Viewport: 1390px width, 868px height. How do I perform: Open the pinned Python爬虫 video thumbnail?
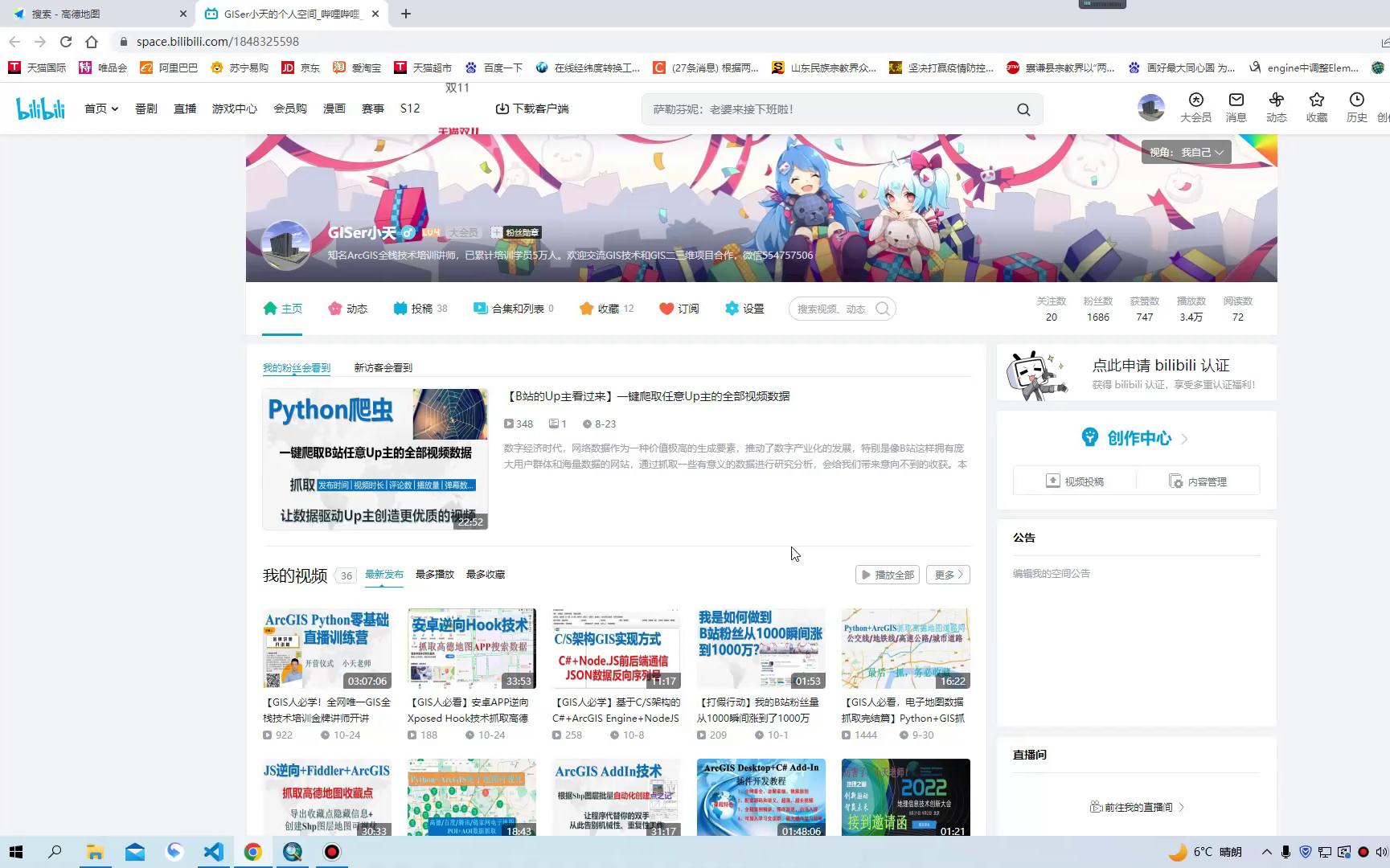[375, 458]
